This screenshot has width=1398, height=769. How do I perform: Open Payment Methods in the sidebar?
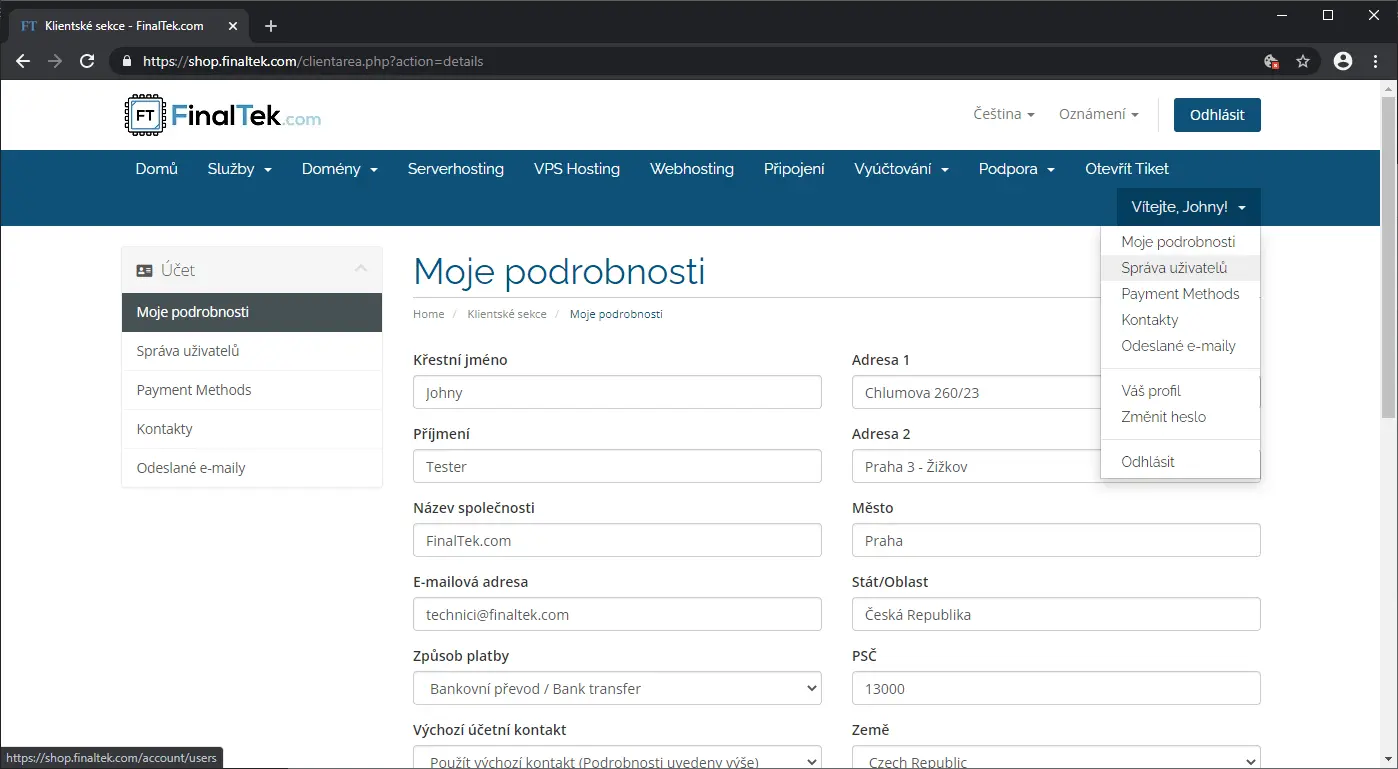(x=194, y=390)
